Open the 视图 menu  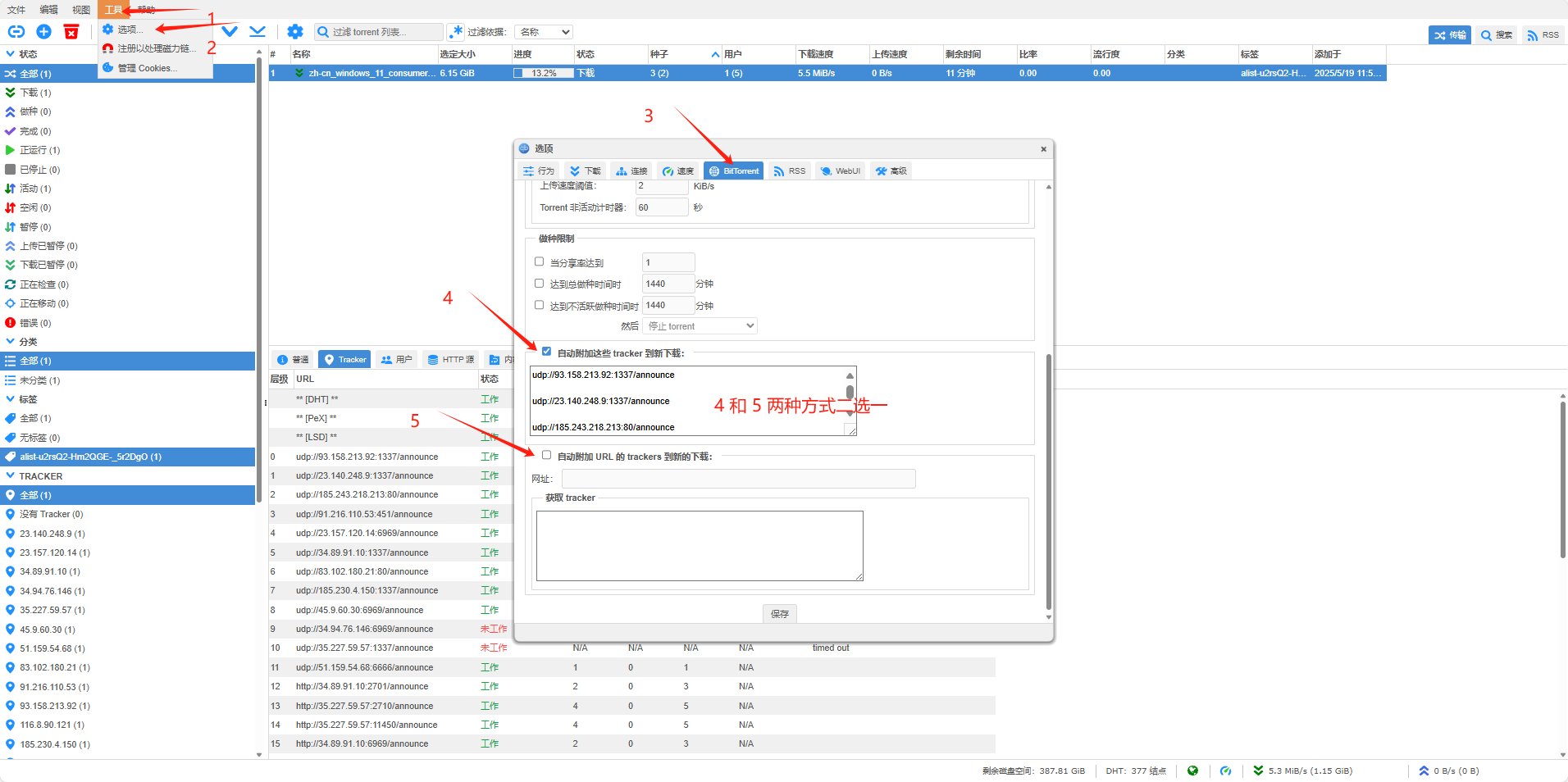(80, 10)
